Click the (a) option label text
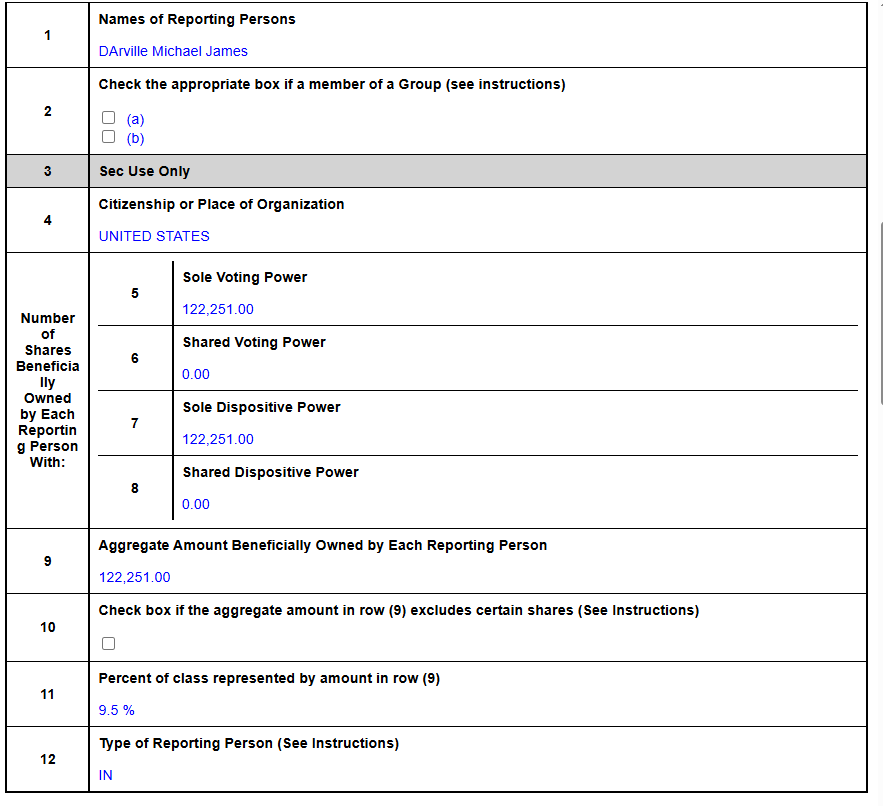883x806 pixels. 135,119
